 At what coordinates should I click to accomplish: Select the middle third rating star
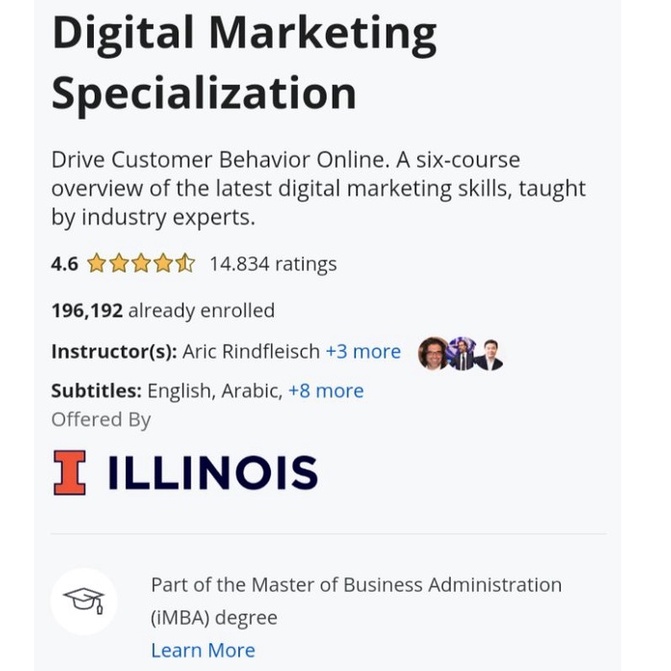pos(141,264)
